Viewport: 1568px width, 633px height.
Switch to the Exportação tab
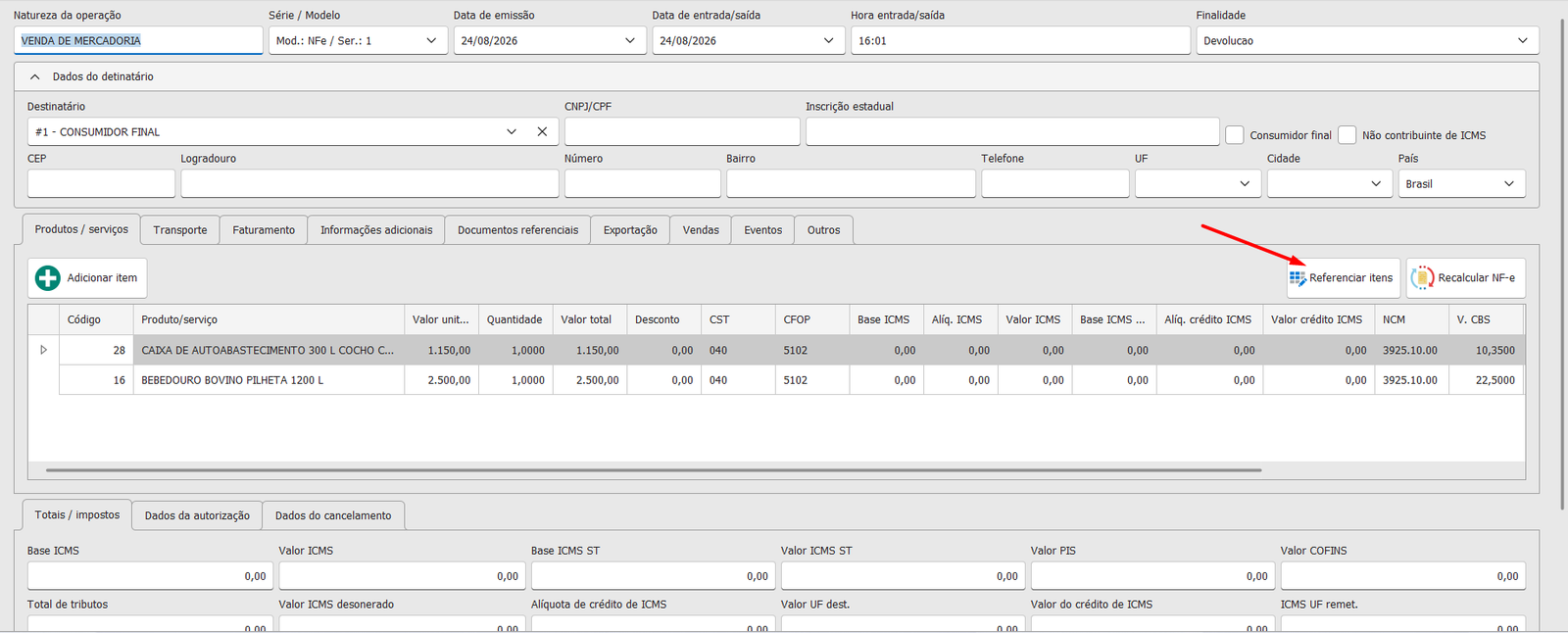click(630, 230)
